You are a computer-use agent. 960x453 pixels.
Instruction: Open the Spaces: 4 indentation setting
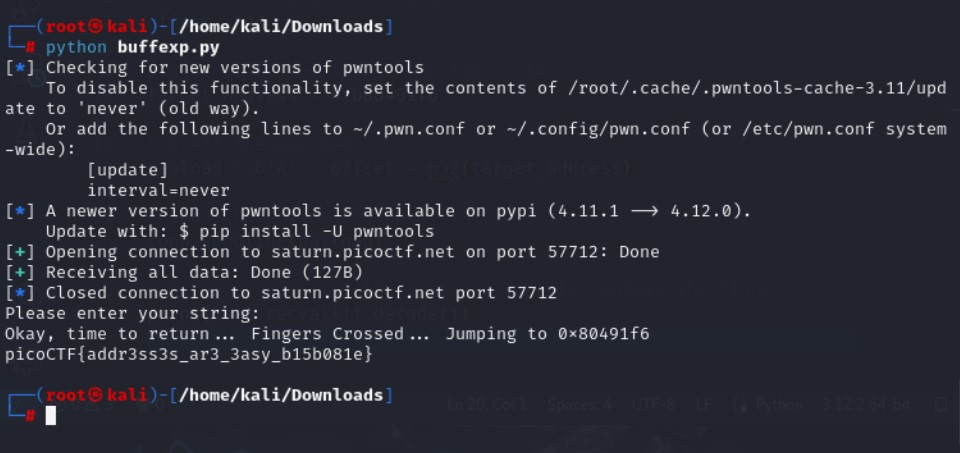click(579, 405)
